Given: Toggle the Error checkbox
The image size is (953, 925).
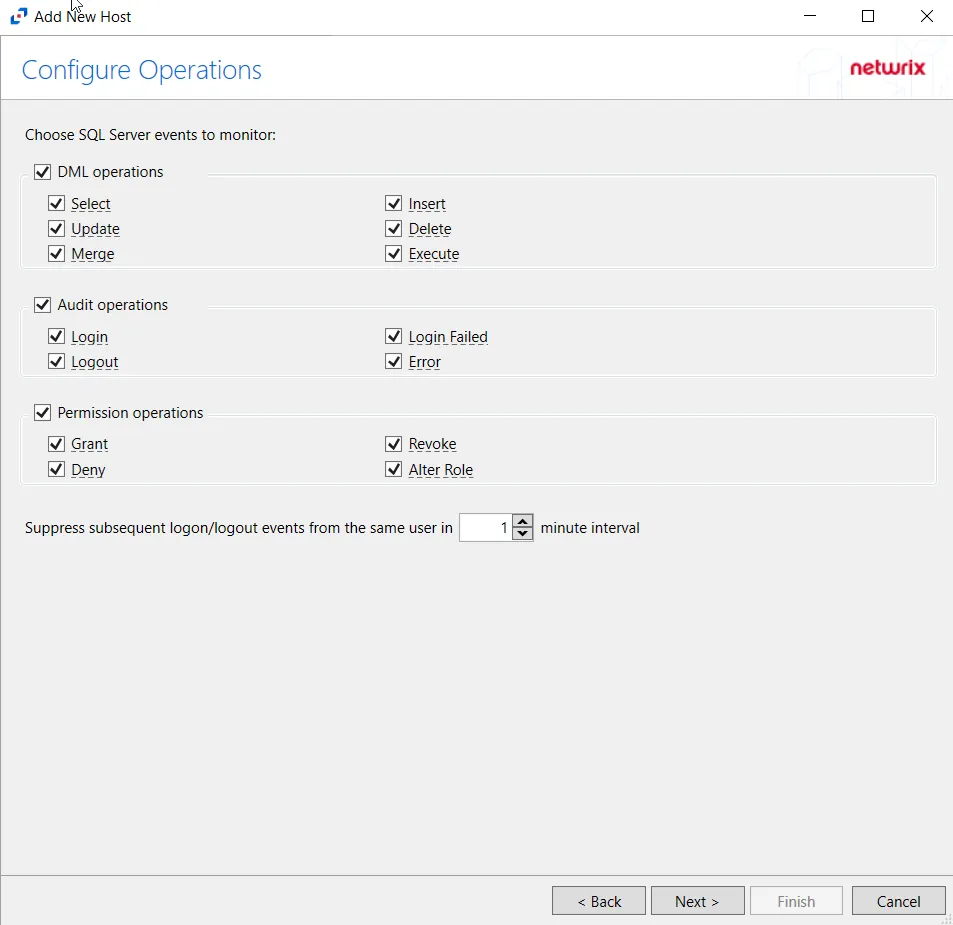Looking at the screenshot, I should 393,362.
